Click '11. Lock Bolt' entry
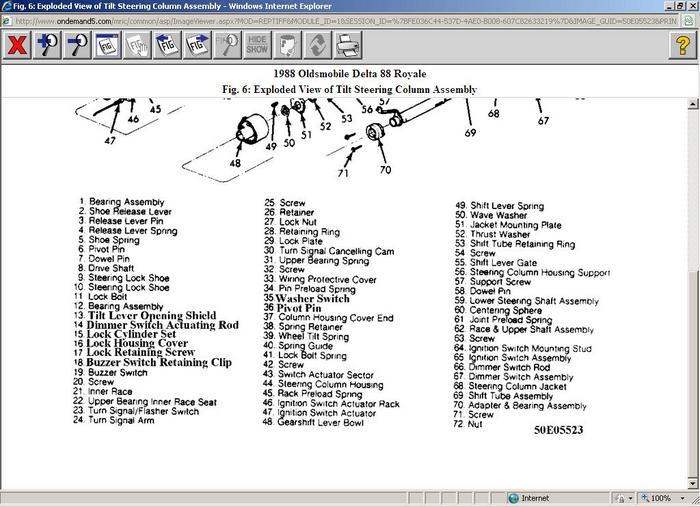Screen dimensions: 700x507 101,296
